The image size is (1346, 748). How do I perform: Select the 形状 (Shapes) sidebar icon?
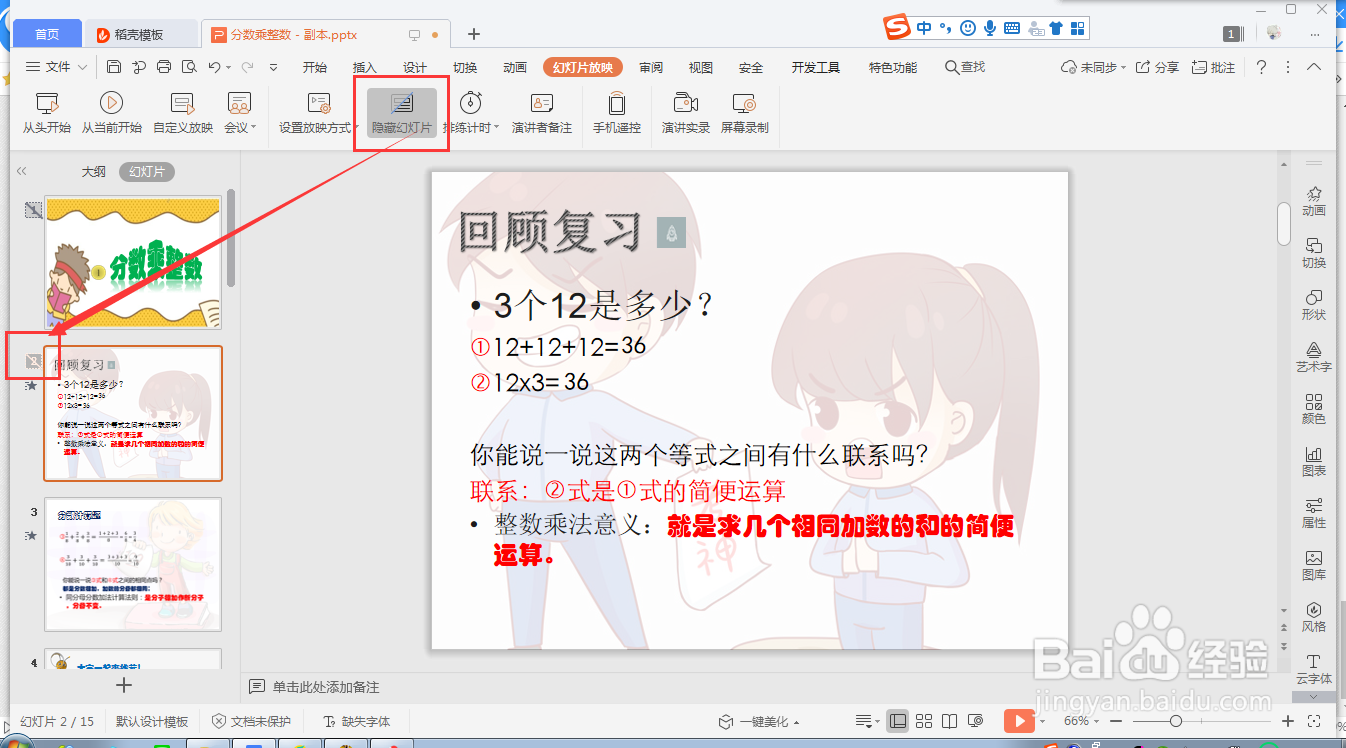1313,303
